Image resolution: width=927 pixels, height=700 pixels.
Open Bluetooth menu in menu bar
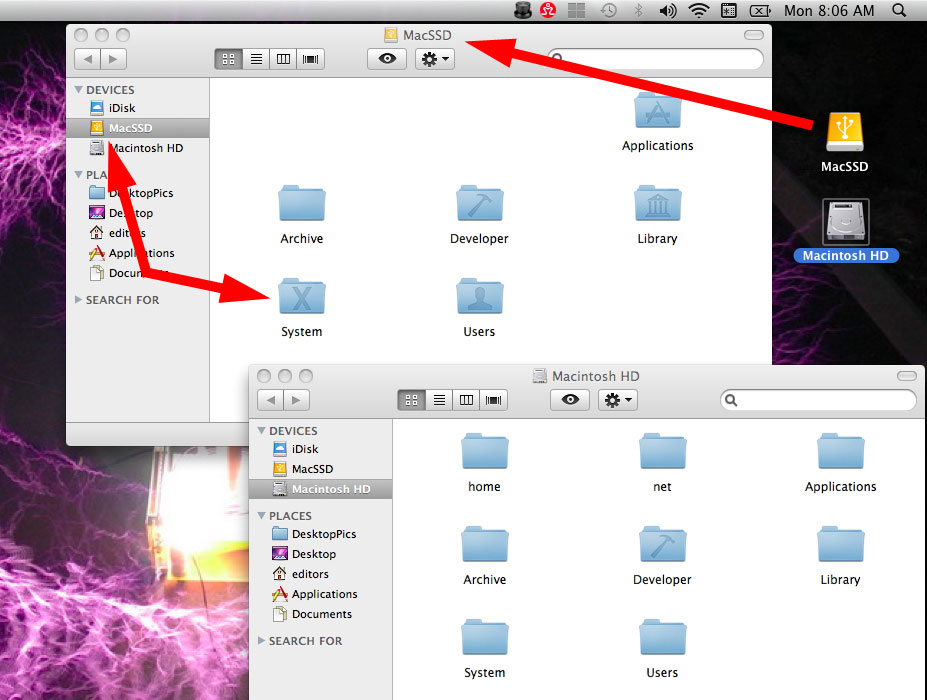click(638, 10)
